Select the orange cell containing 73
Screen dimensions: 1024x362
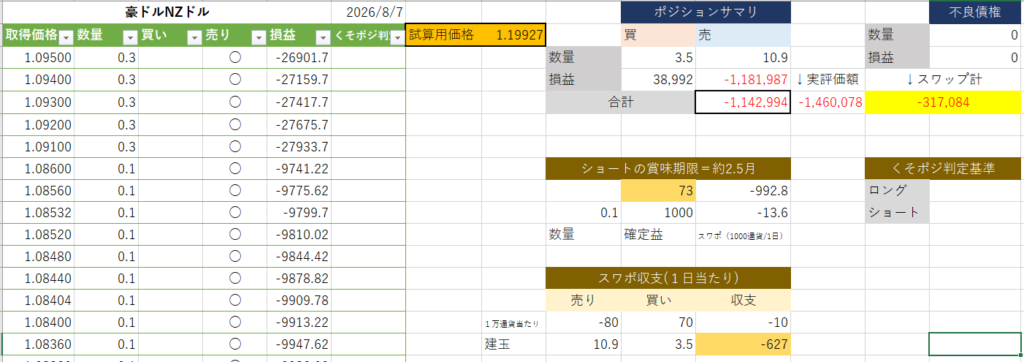point(658,190)
